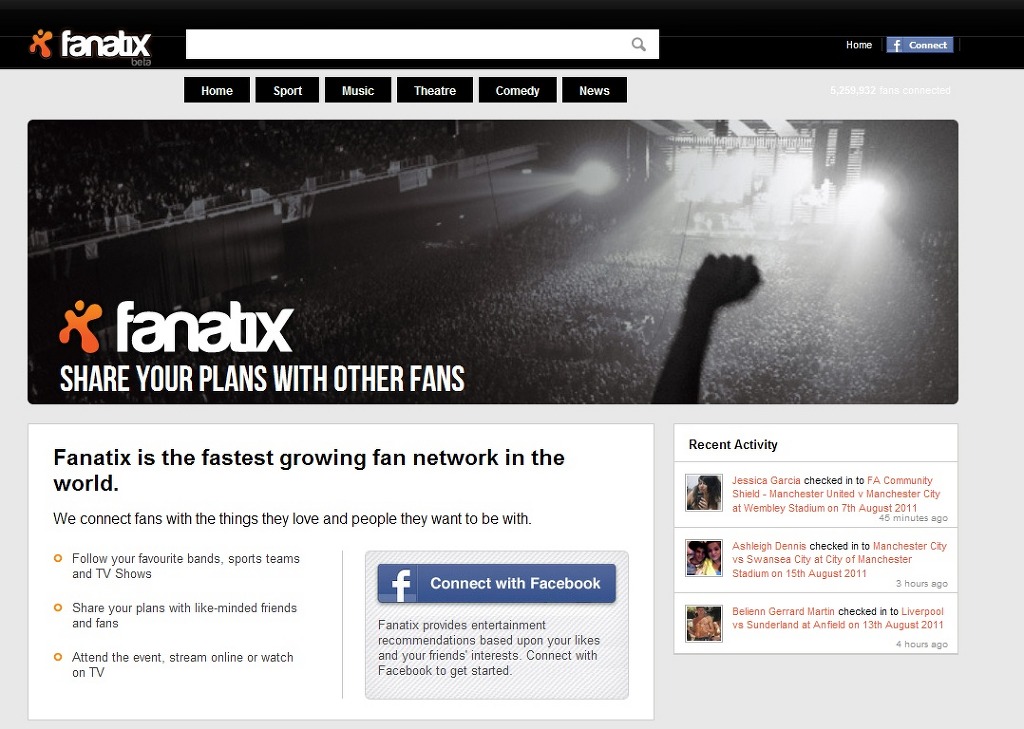
Task: Click the Home link in top-right header
Action: [x=859, y=45]
